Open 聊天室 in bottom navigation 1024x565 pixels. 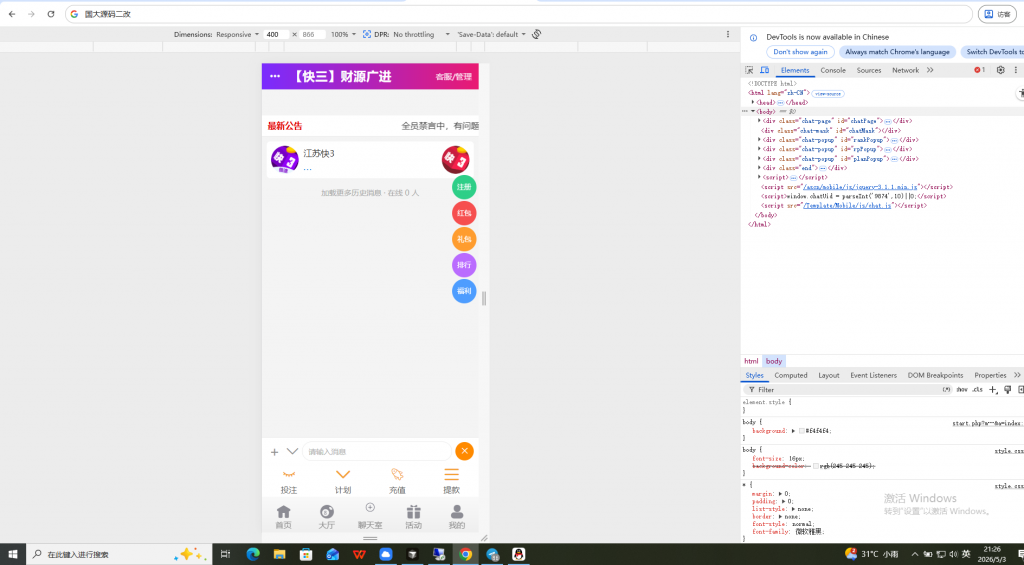(x=370, y=515)
